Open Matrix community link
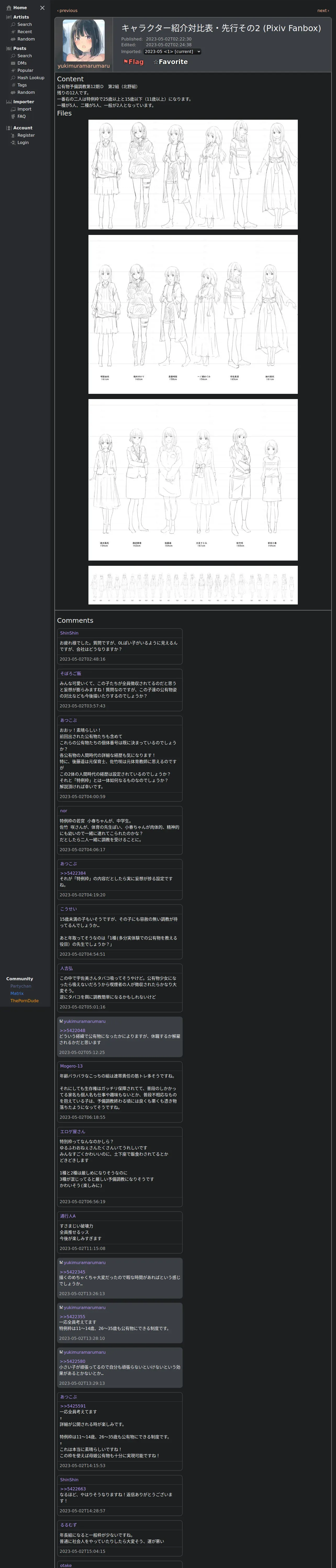Image resolution: width=336 pixels, height=1568 pixels. 16,993
